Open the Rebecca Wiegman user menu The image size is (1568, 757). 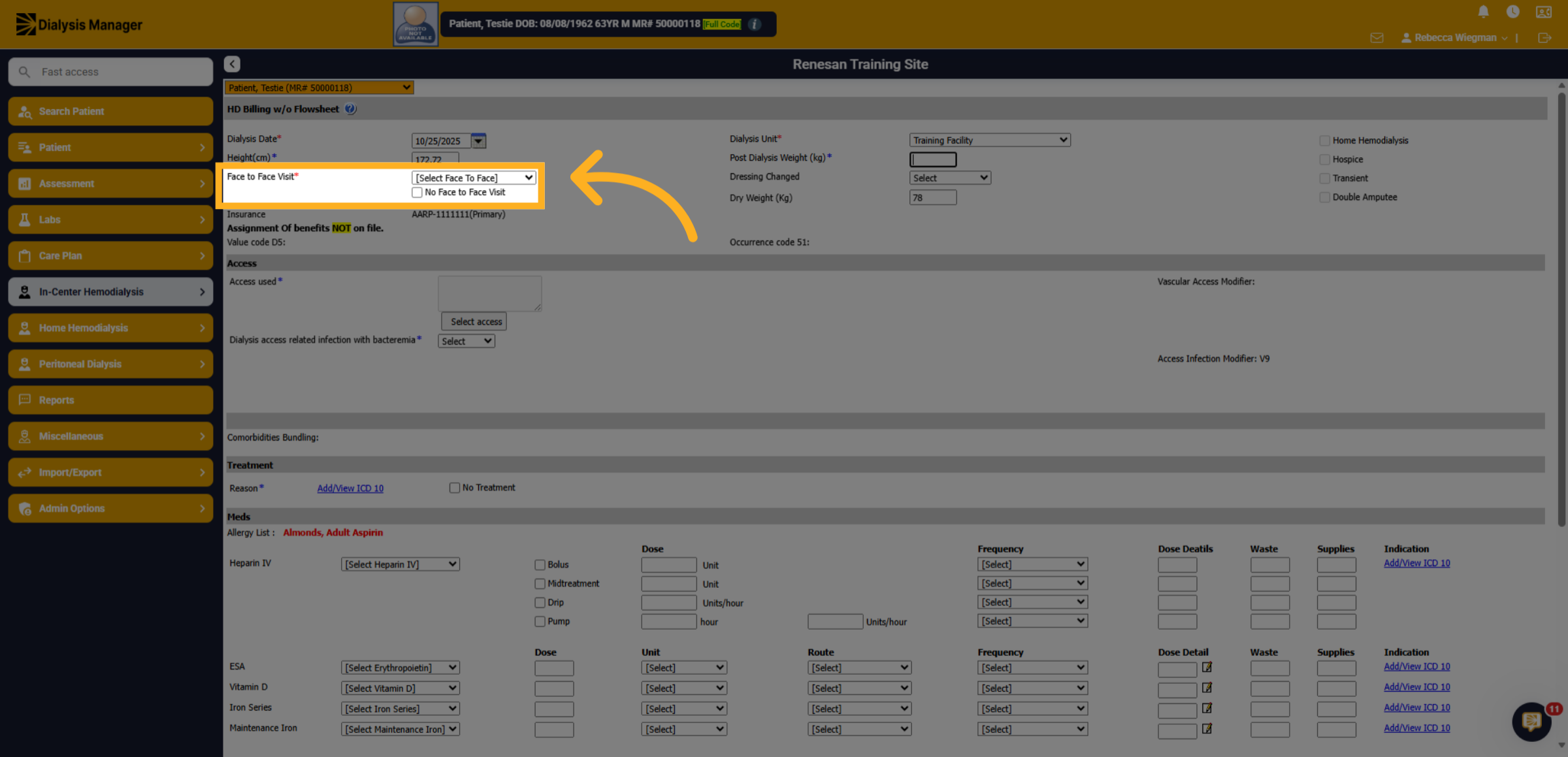1454,38
